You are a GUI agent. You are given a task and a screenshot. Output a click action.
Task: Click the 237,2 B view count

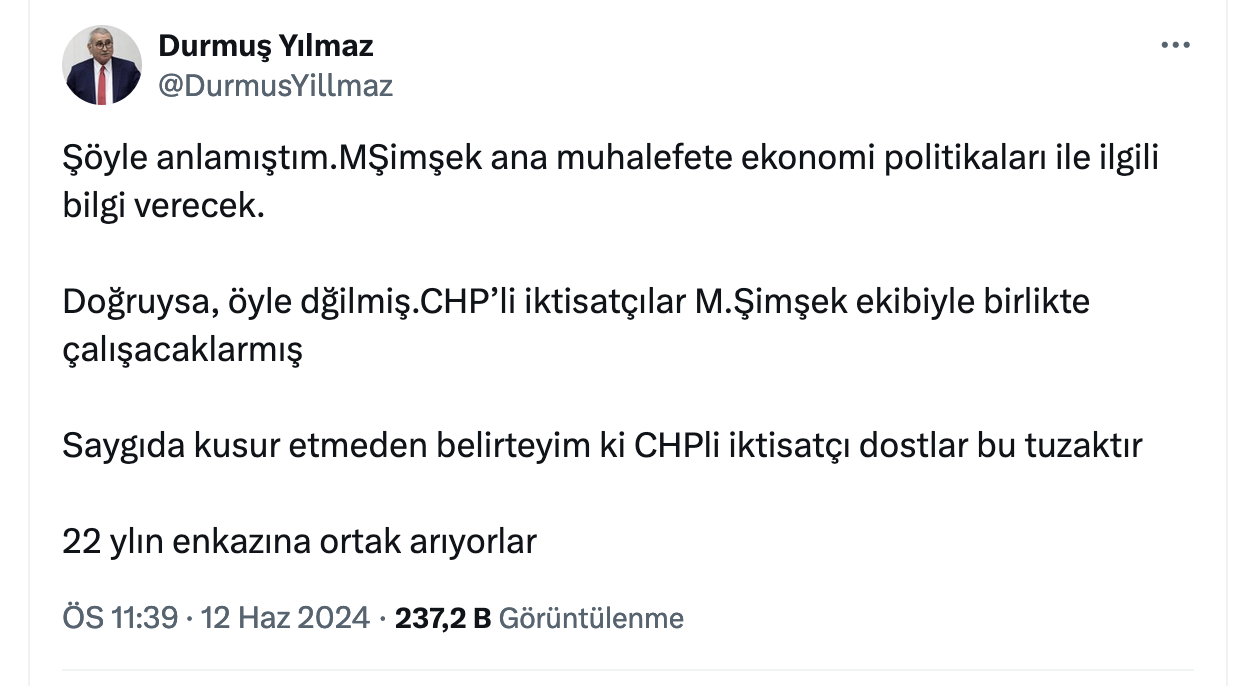click(443, 618)
